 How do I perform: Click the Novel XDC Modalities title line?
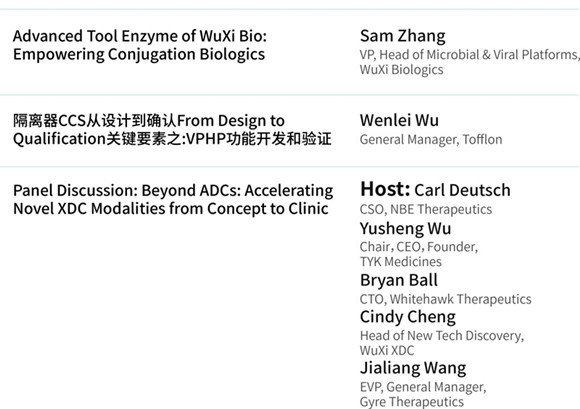coord(171,209)
